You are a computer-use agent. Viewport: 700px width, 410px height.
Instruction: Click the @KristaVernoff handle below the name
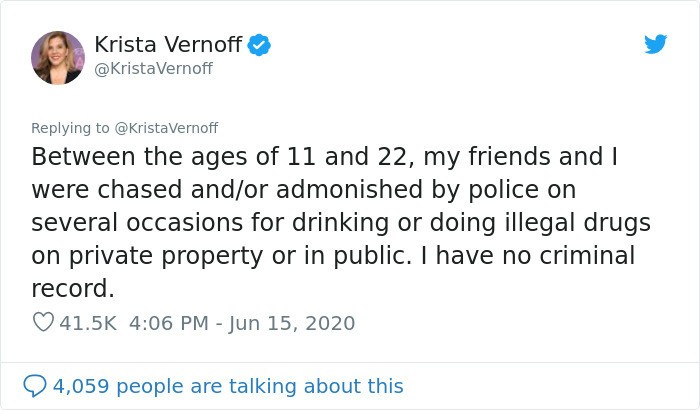[x=153, y=68]
